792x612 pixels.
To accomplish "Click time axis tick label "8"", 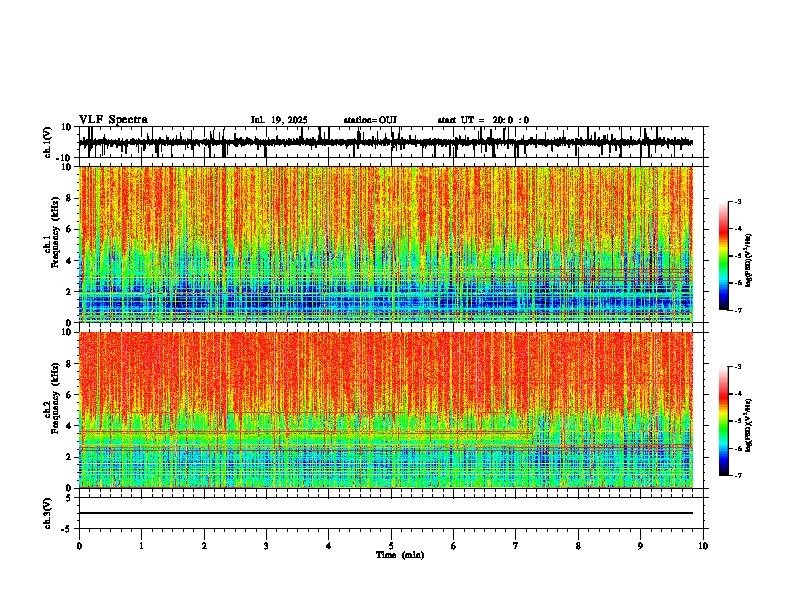I will click(578, 546).
